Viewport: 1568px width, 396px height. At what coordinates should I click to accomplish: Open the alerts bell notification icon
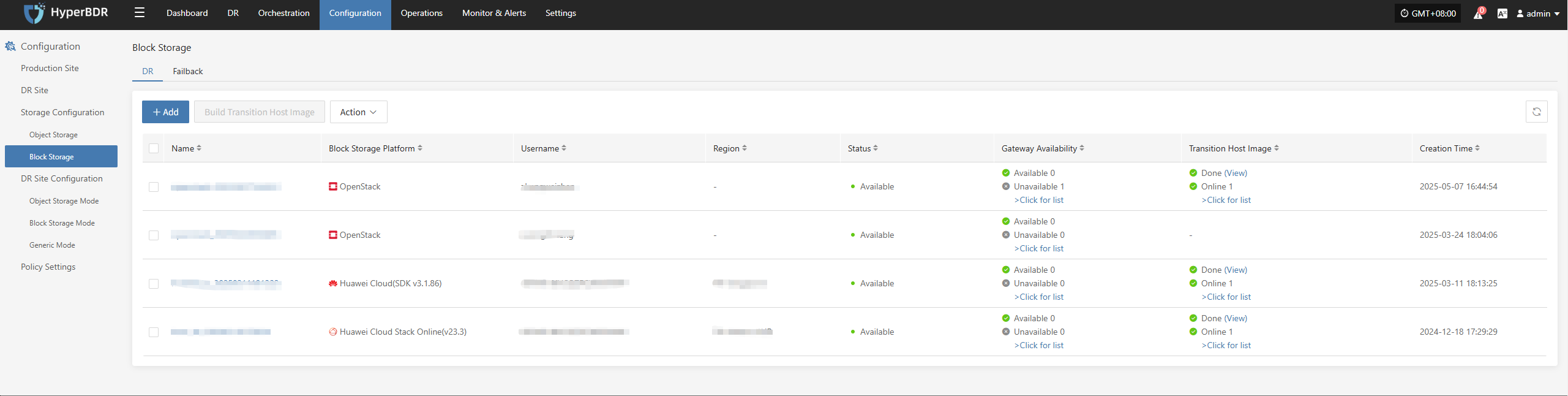(1478, 13)
